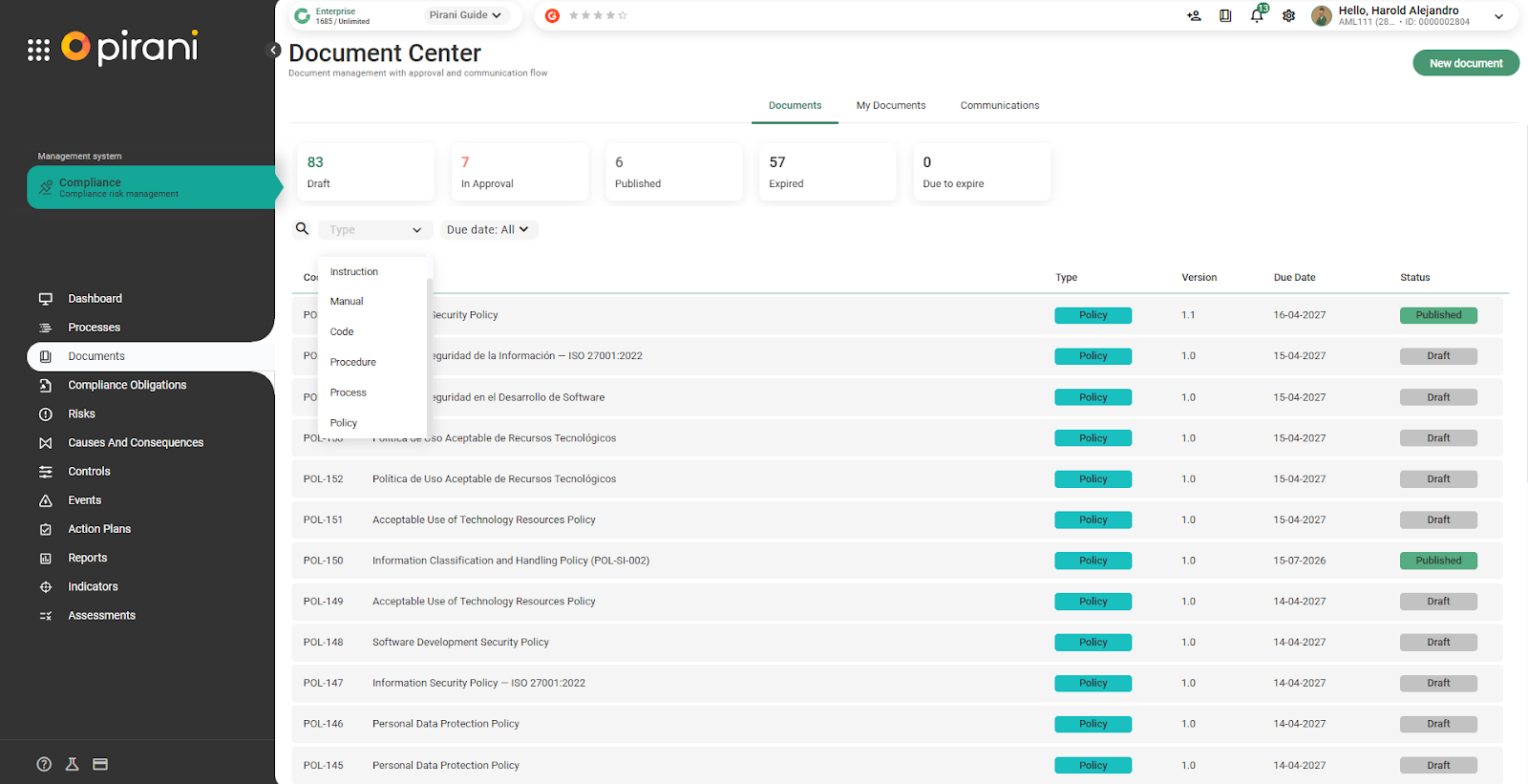
Task: Select Procedure from the type list
Action: click(x=353, y=362)
